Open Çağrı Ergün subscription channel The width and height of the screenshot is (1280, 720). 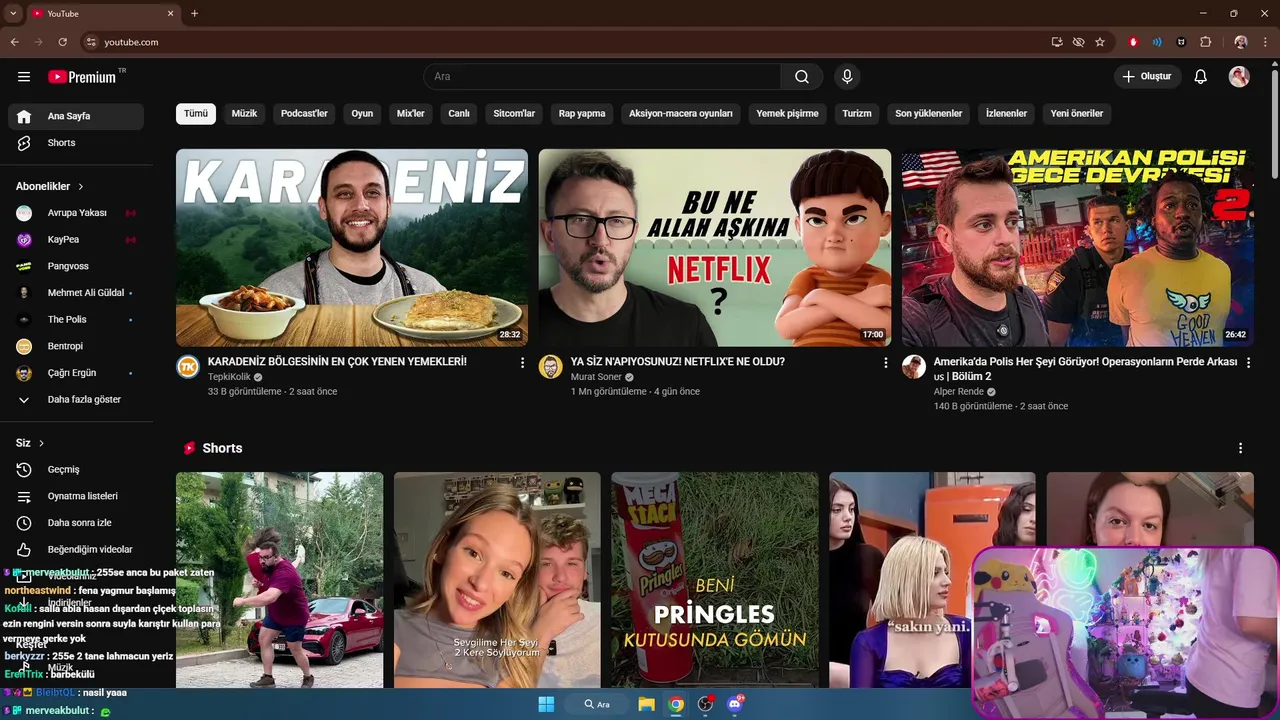click(x=76, y=373)
